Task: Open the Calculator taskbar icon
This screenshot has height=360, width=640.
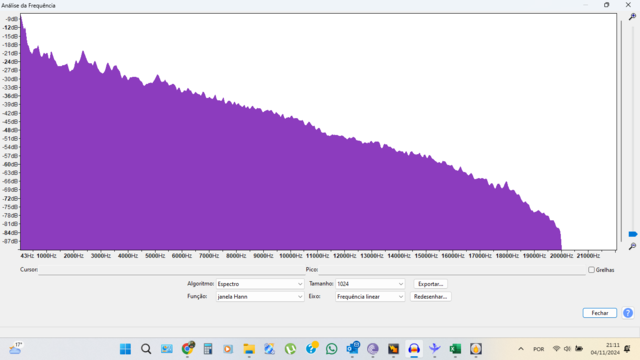Action: tap(208, 349)
